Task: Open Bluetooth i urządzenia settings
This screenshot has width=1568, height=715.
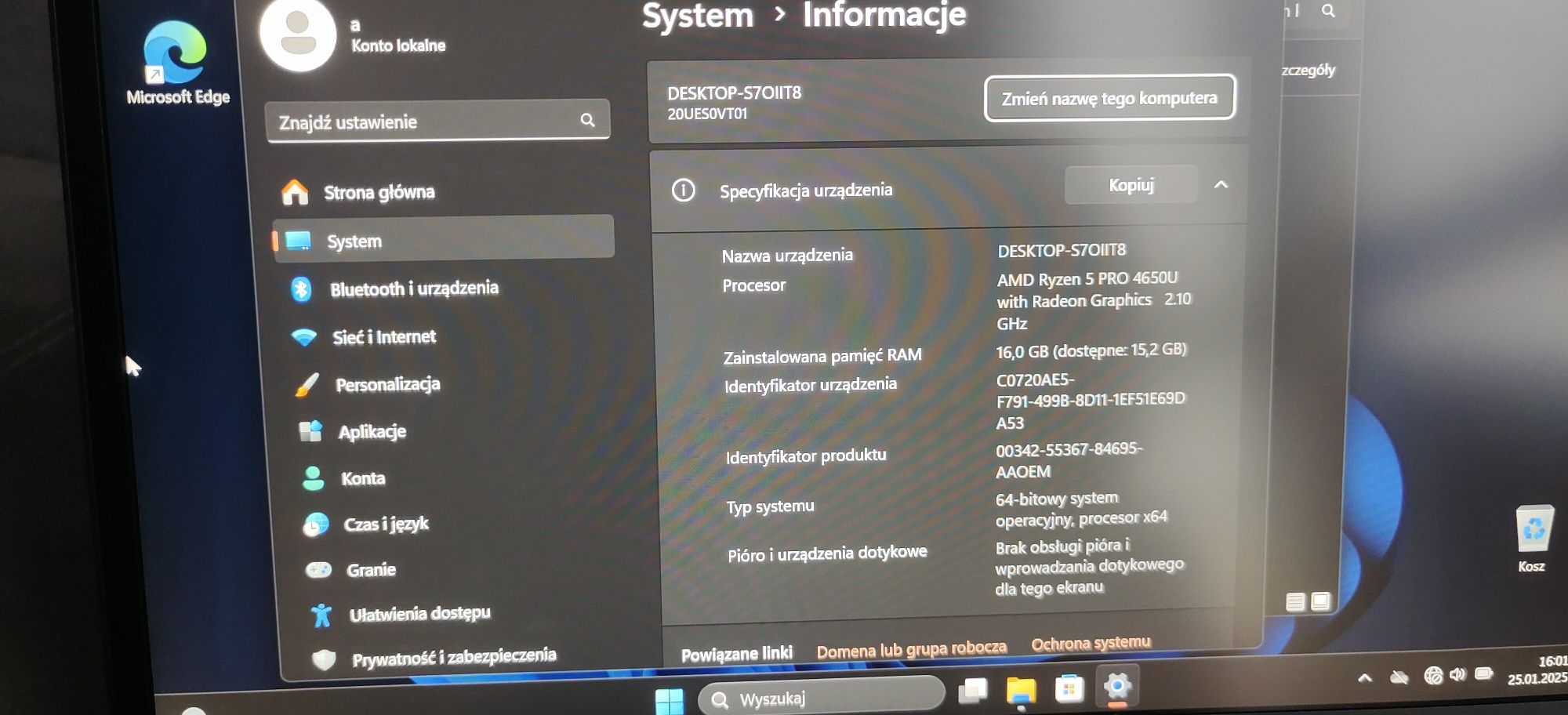Action: [x=394, y=289]
